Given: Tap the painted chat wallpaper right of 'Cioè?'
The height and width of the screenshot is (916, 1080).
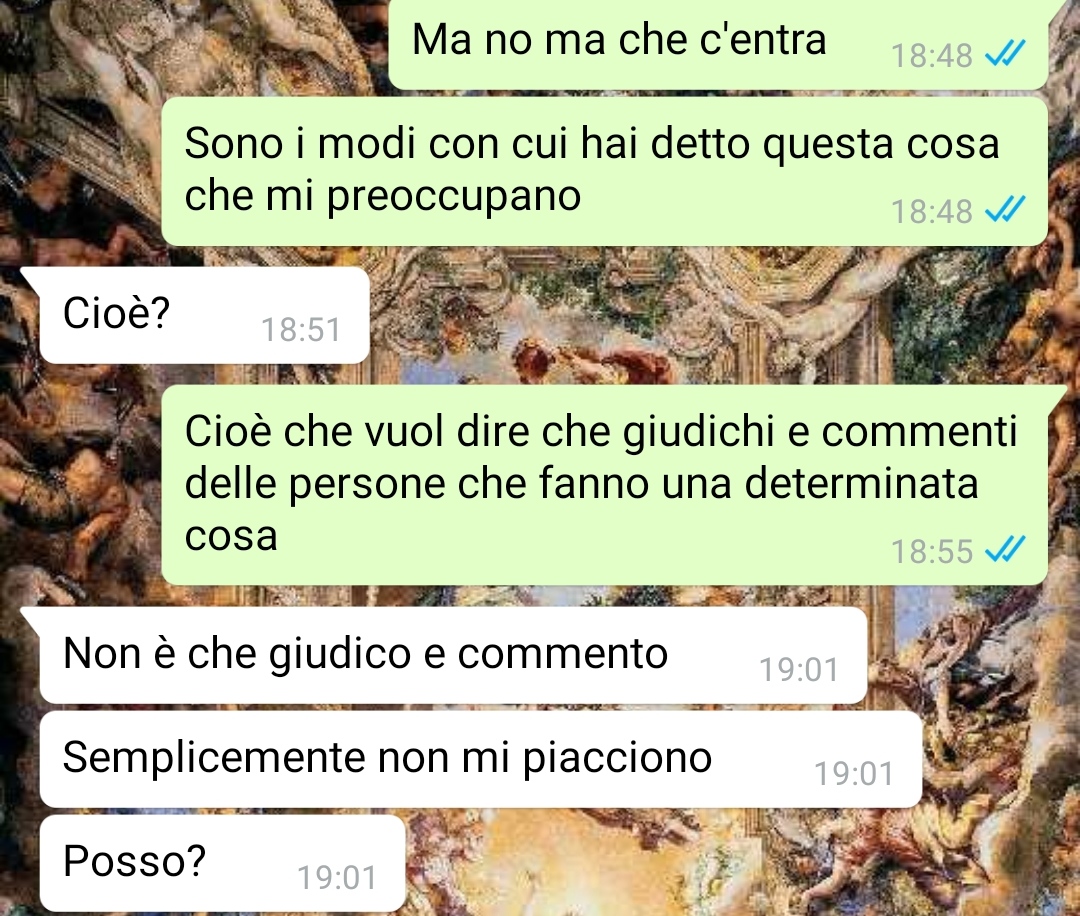Looking at the screenshot, I should (x=689, y=315).
